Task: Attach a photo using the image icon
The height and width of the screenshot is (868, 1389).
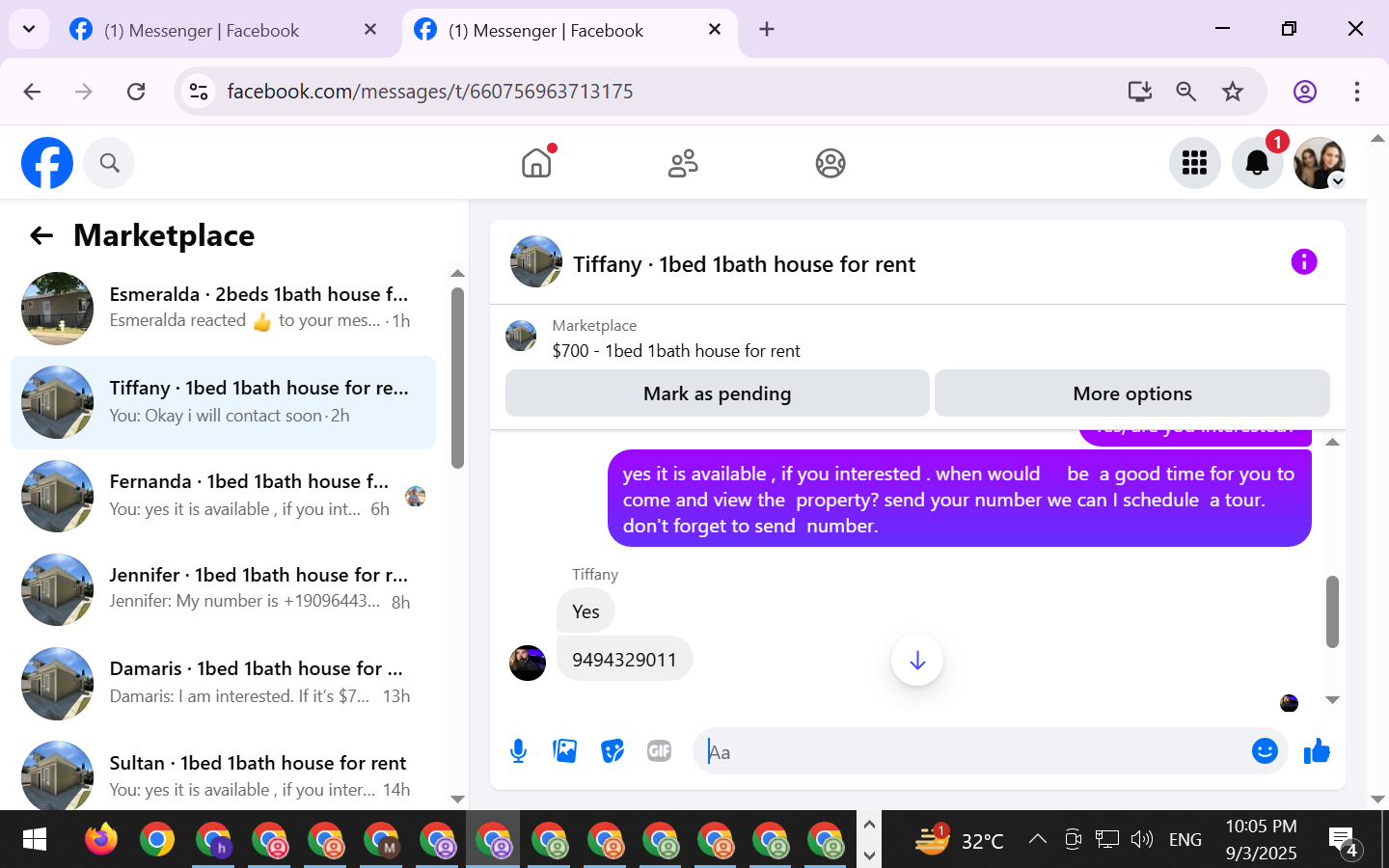Action: (x=565, y=750)
